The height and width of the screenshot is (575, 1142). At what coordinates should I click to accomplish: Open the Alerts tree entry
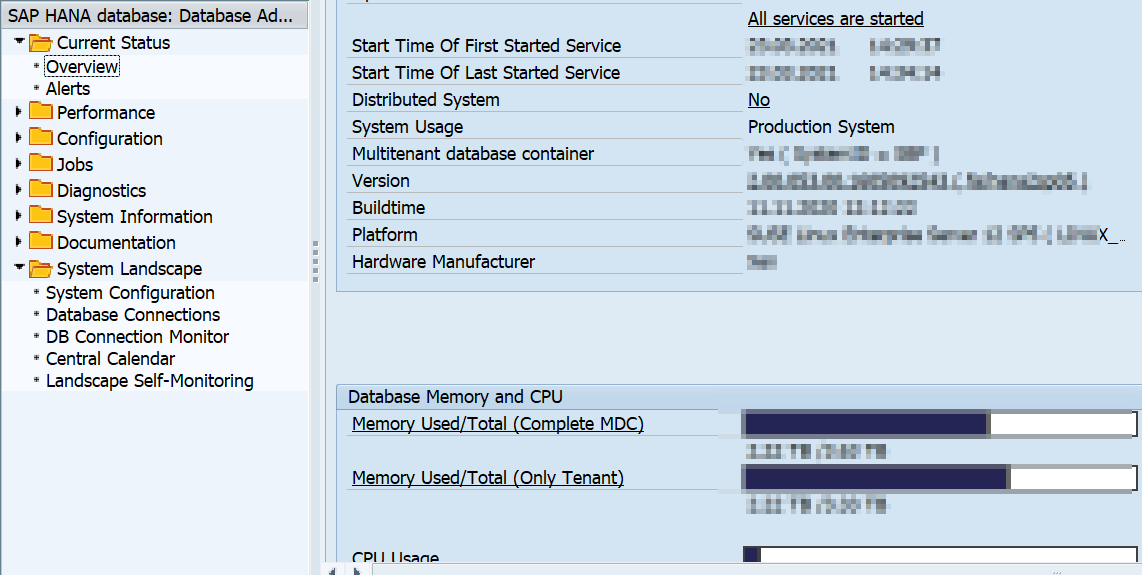[x=68, y=89]
